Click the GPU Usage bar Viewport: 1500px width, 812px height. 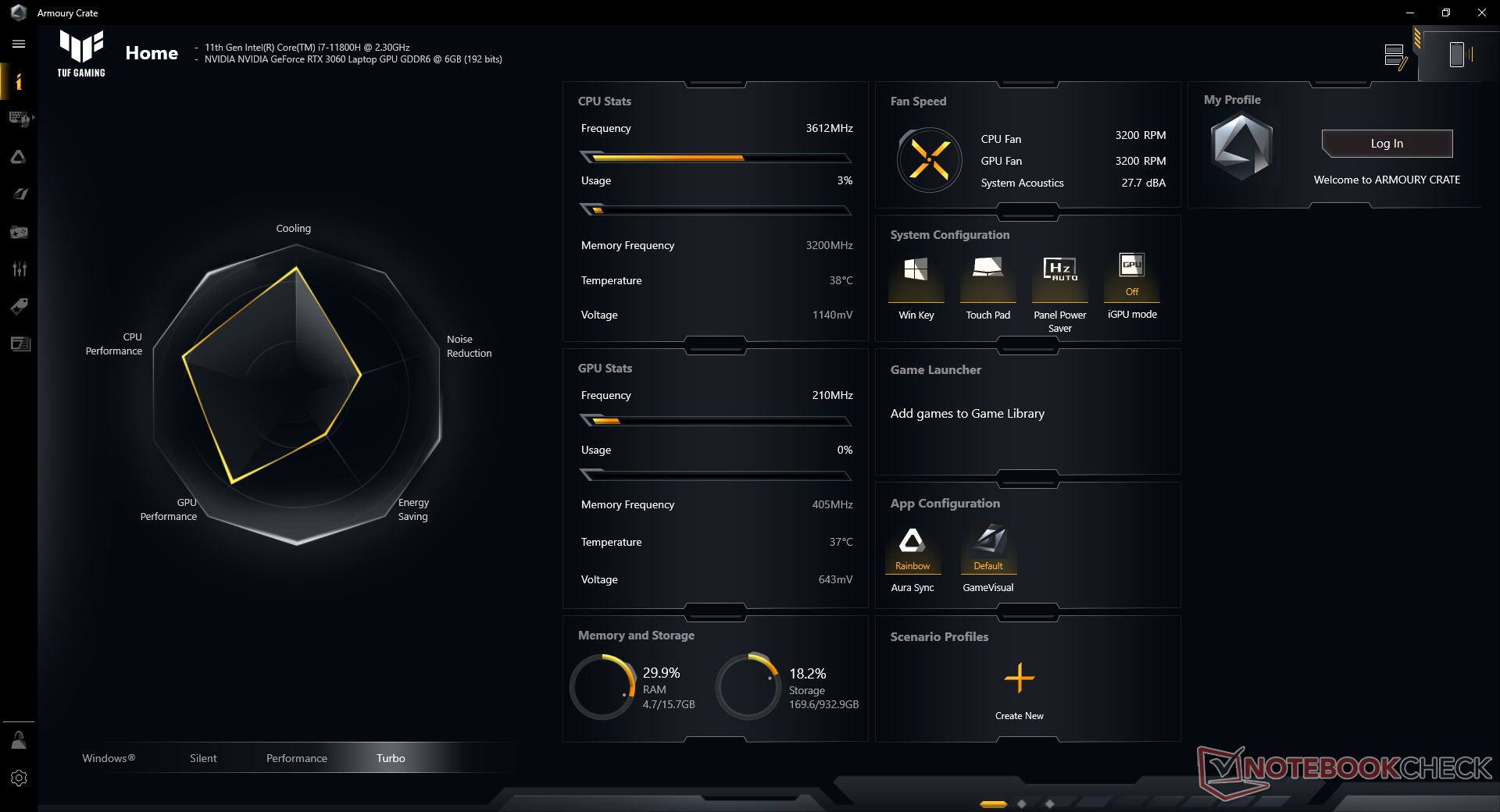[x=716, y=475]
